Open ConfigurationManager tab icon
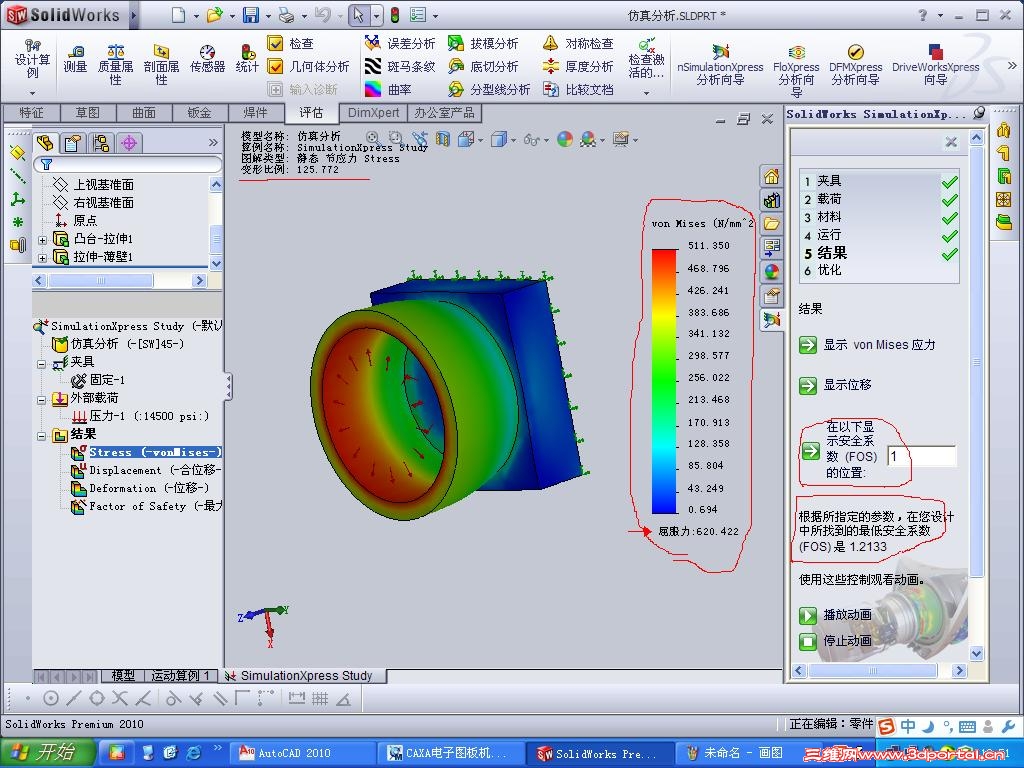This screenshot has width=1024, height=768. pyautogui.click(x=101, y=142)
